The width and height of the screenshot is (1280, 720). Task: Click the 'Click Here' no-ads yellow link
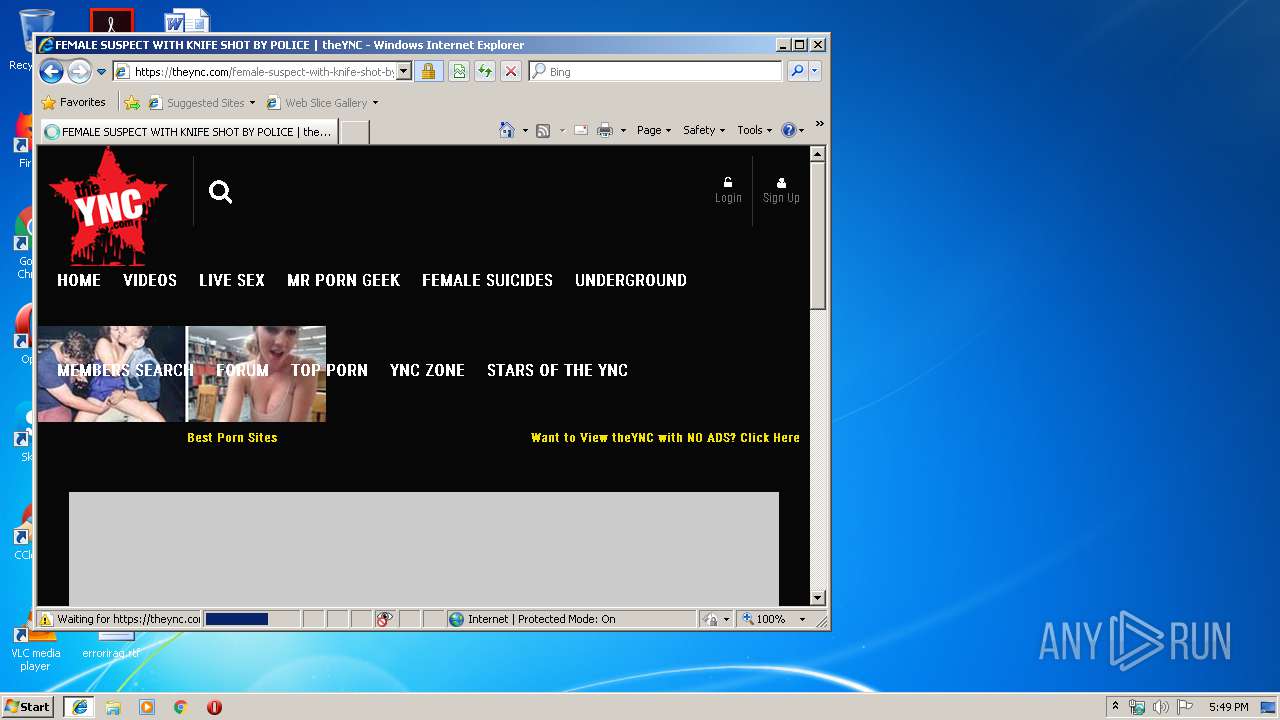770,437
